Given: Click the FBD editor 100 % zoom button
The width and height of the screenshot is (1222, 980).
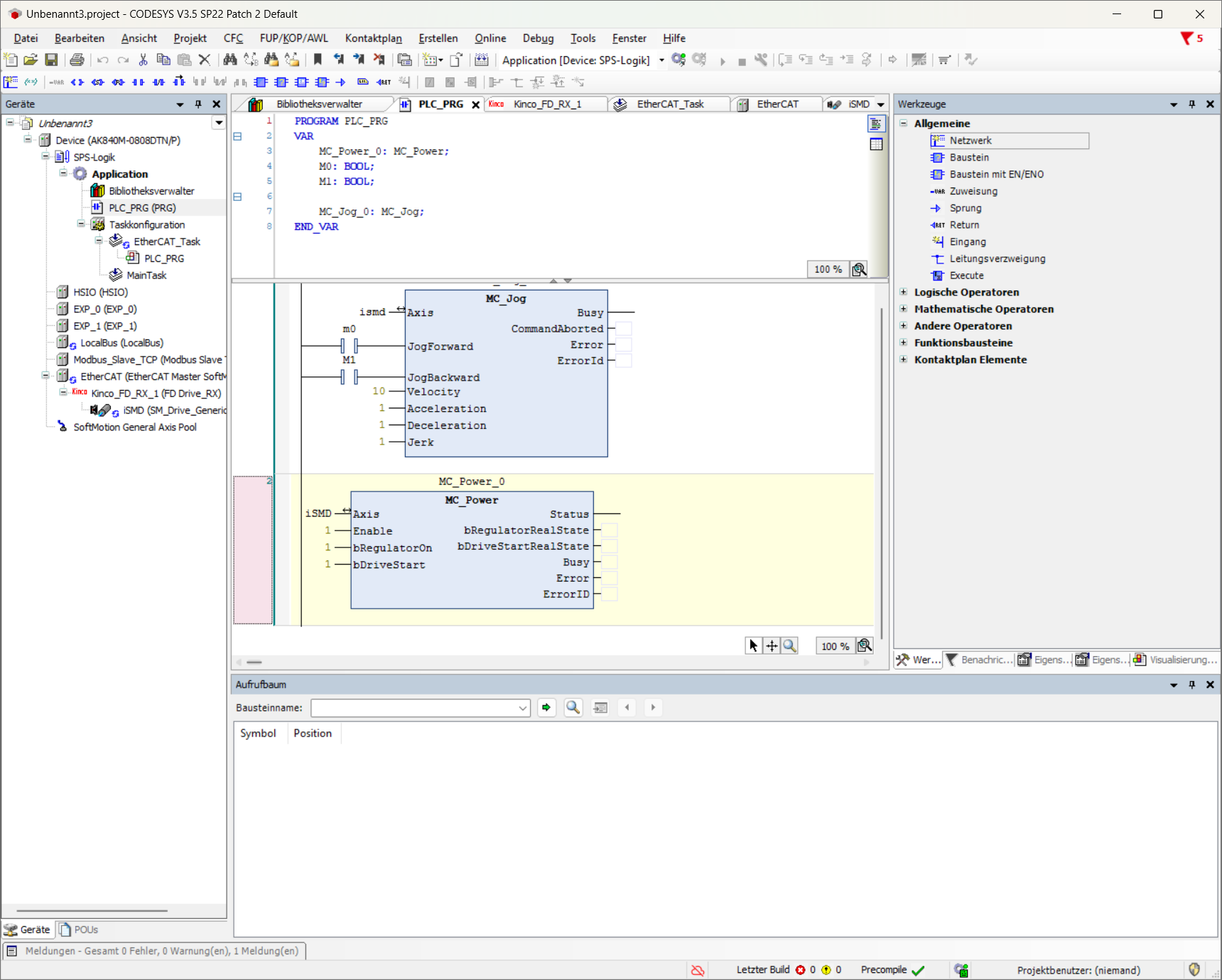Looking at the screenshot, I should 835,646.
